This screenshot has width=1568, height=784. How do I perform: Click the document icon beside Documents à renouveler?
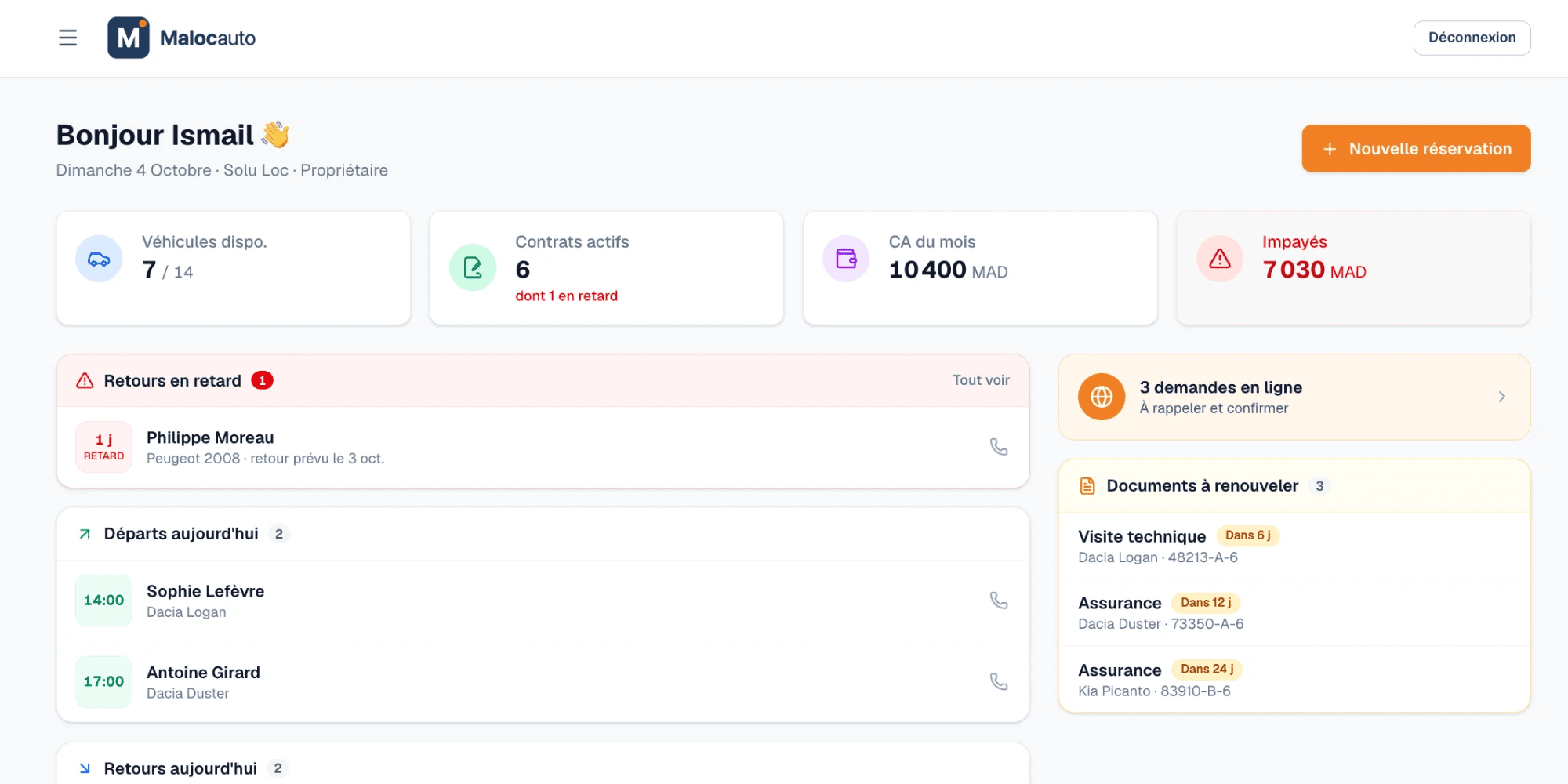pyautogui.click(x=1087, y=486)
